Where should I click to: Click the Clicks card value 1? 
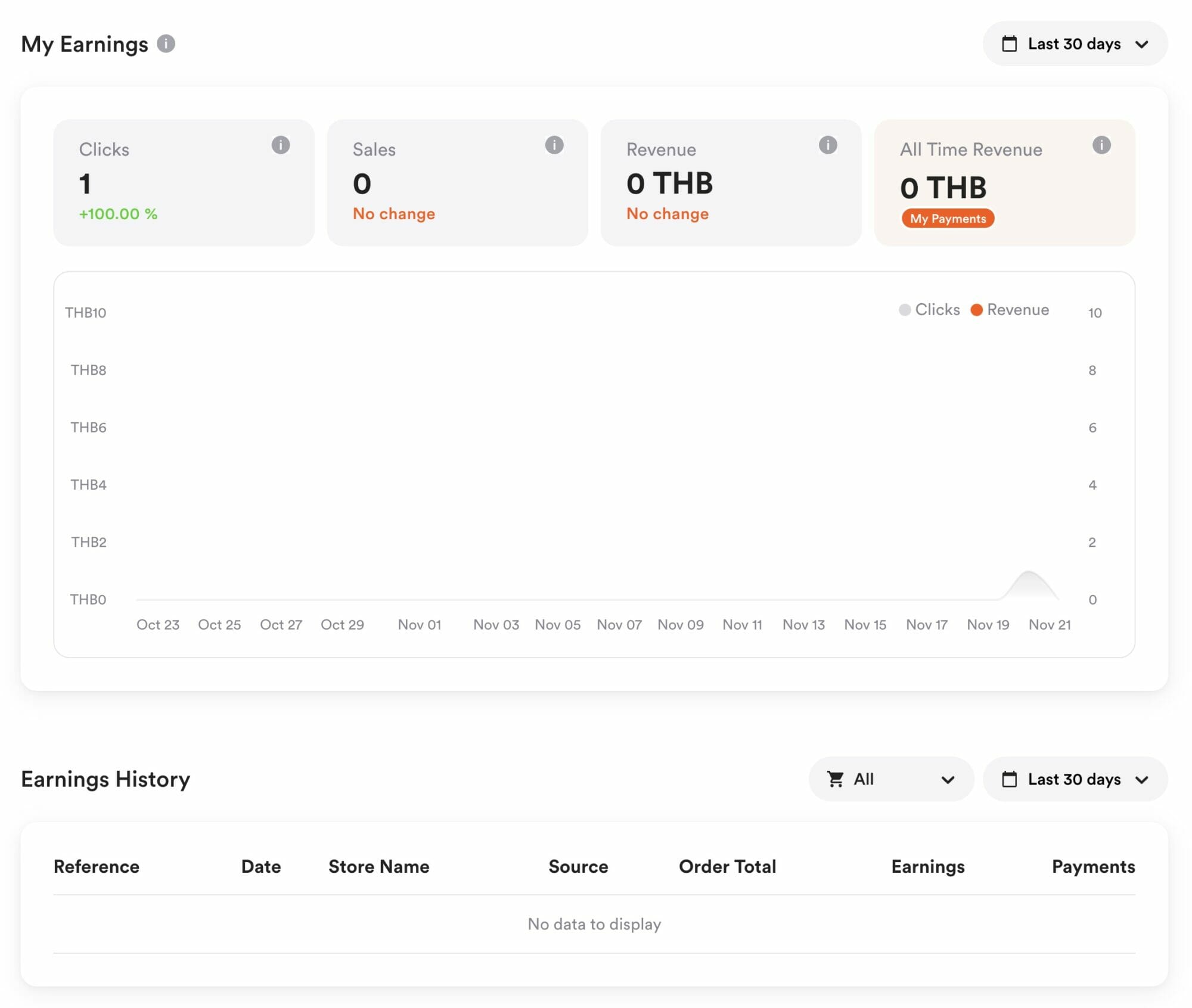85,183
